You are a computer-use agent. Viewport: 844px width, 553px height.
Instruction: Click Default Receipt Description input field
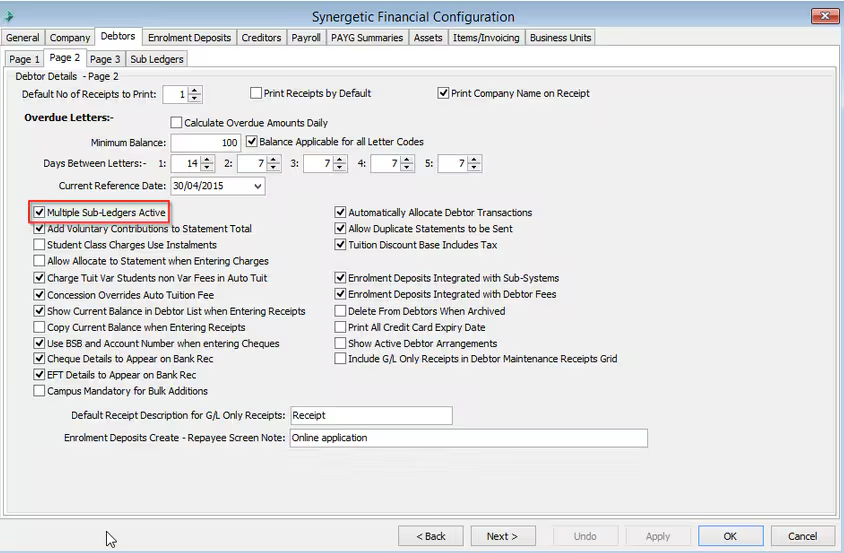[x=371, y=415]
